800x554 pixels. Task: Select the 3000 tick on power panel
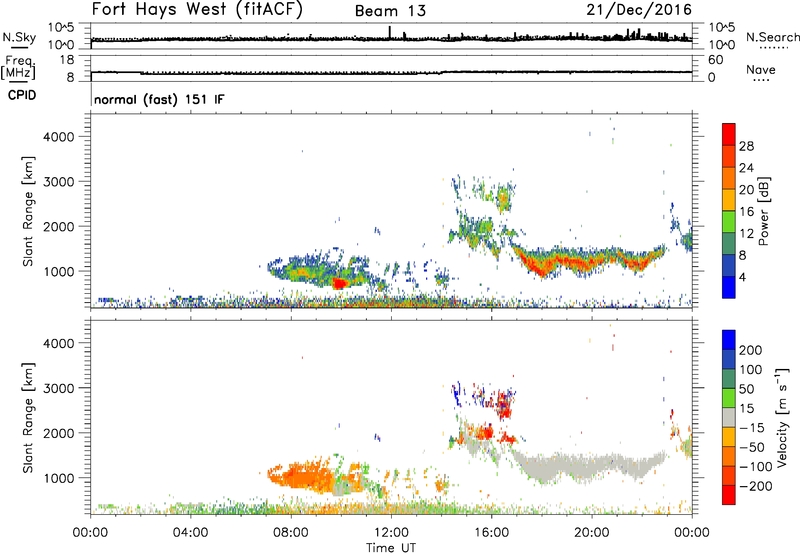[59, 182]
